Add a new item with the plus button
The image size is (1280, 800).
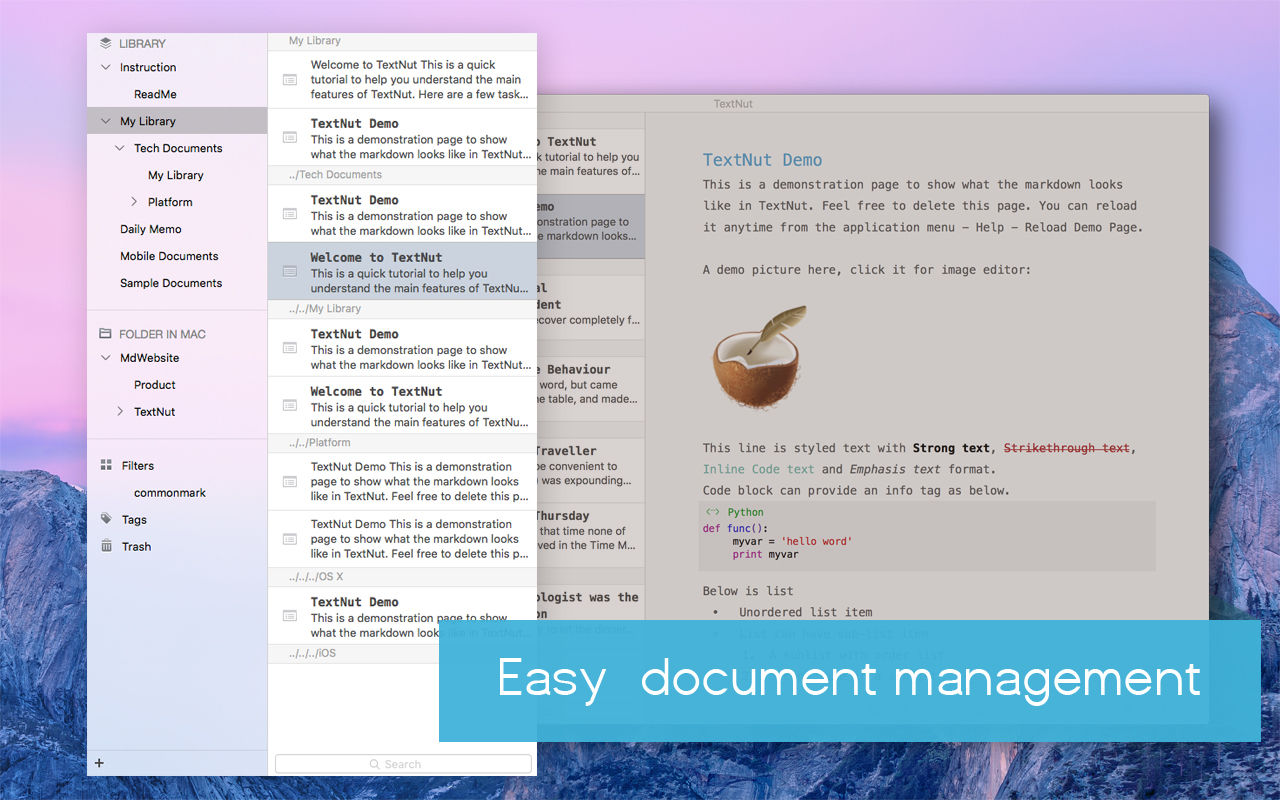click(x=99, y=763)
